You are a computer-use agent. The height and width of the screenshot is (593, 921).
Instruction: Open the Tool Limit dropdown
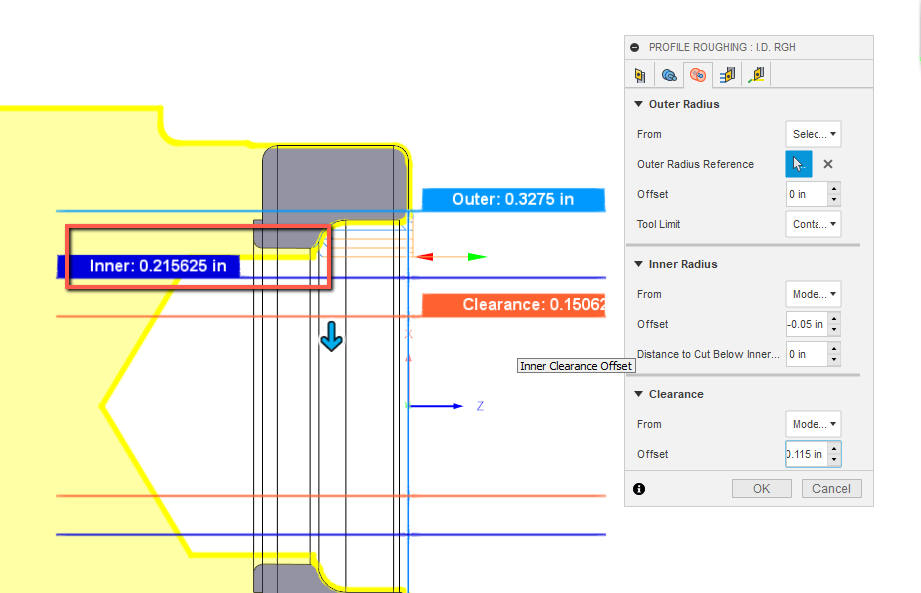coord(814,224)
